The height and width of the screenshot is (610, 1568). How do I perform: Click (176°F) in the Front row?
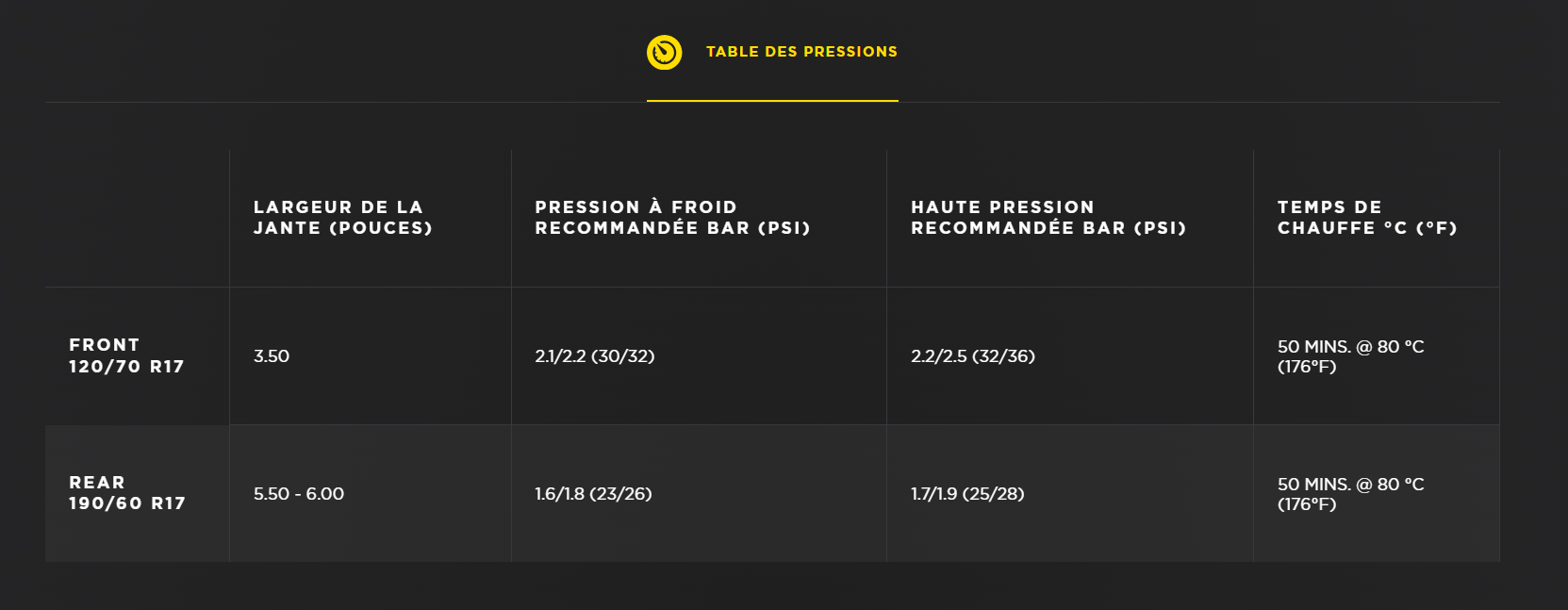(1307, 367)
